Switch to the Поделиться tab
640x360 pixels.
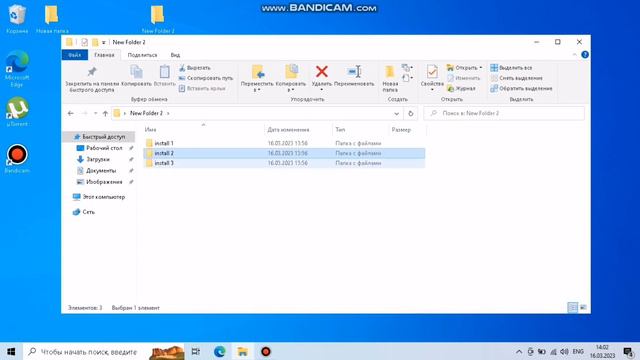[x=142, y=55]
